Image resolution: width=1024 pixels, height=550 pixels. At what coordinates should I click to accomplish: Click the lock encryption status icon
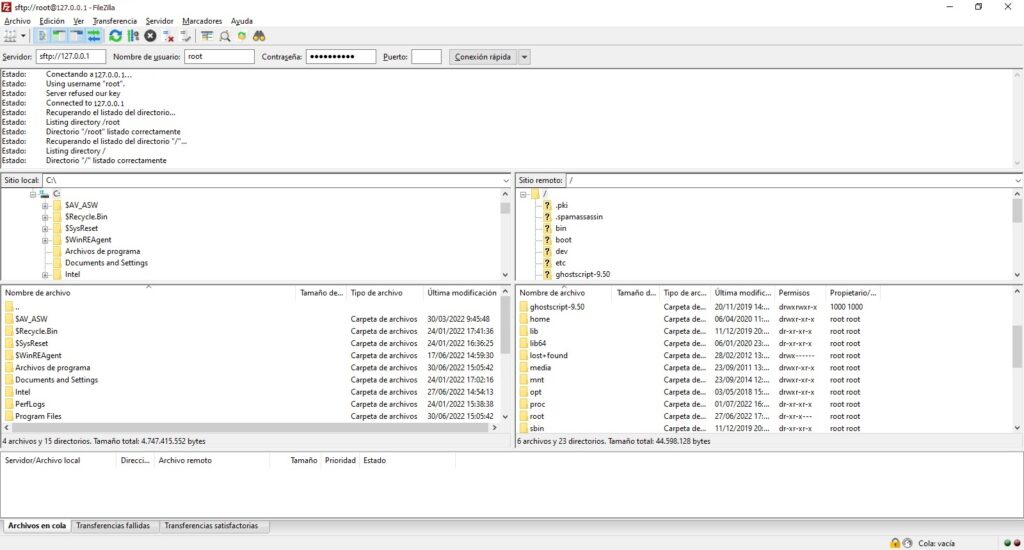[x=895, y=543]
